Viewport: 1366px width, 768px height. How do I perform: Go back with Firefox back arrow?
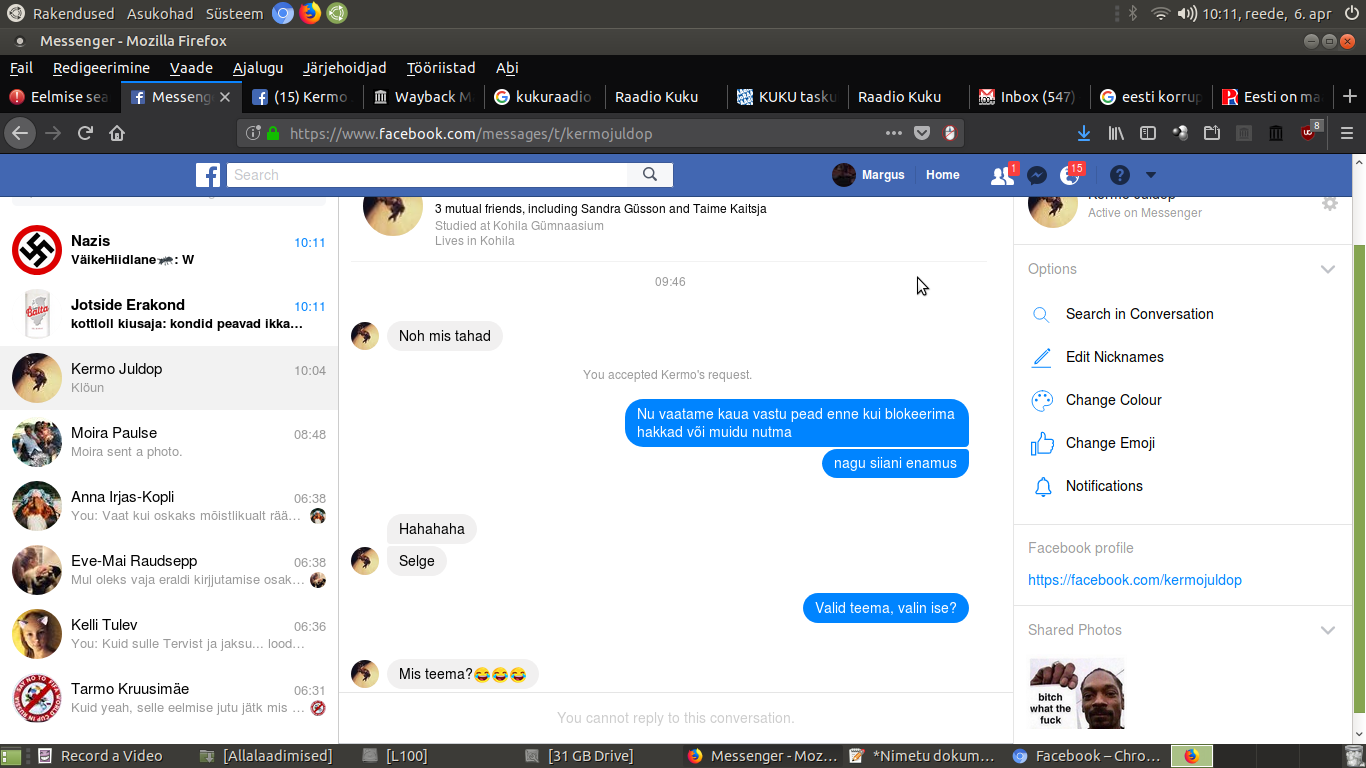coord(20,133)
